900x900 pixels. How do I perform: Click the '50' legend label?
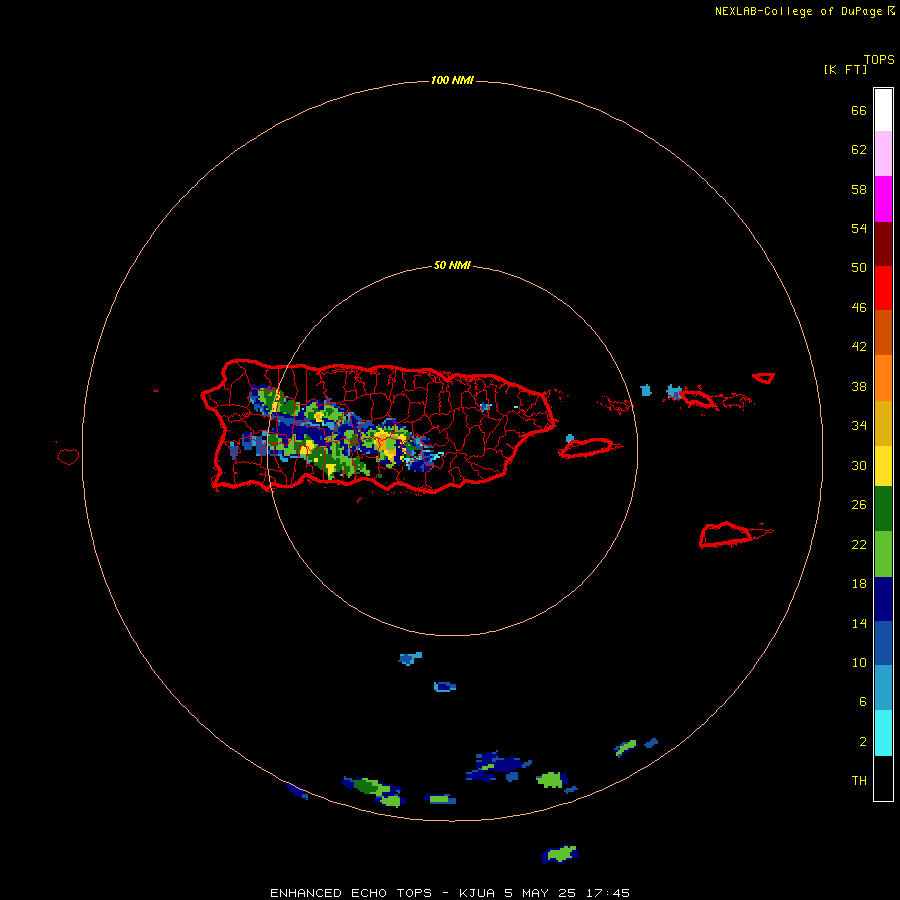tap(859, 267)
